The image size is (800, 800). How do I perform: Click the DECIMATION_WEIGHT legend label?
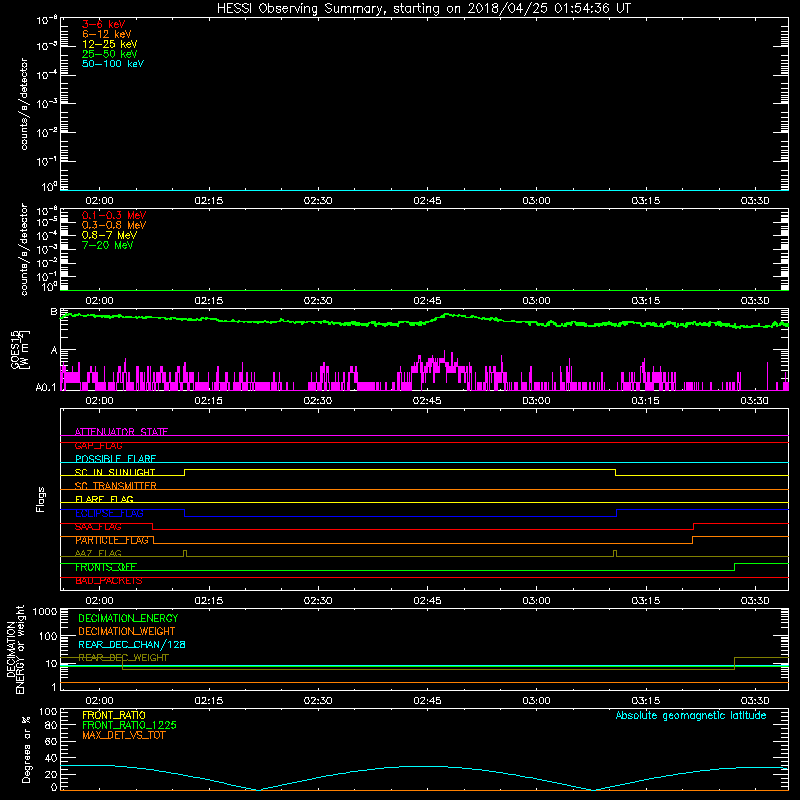[x=127, y=631]
